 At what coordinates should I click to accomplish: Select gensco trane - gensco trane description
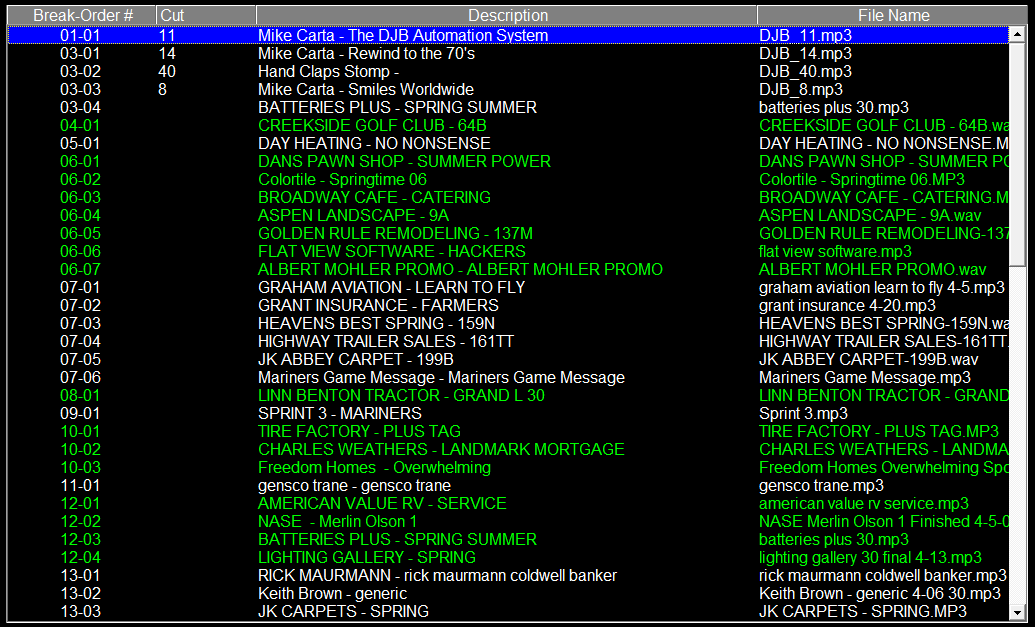[x=354, y=485]
